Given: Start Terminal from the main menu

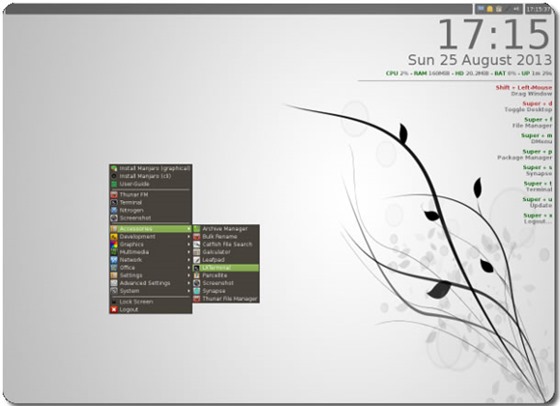Looking at the screenshot, I should coord(150,202).
